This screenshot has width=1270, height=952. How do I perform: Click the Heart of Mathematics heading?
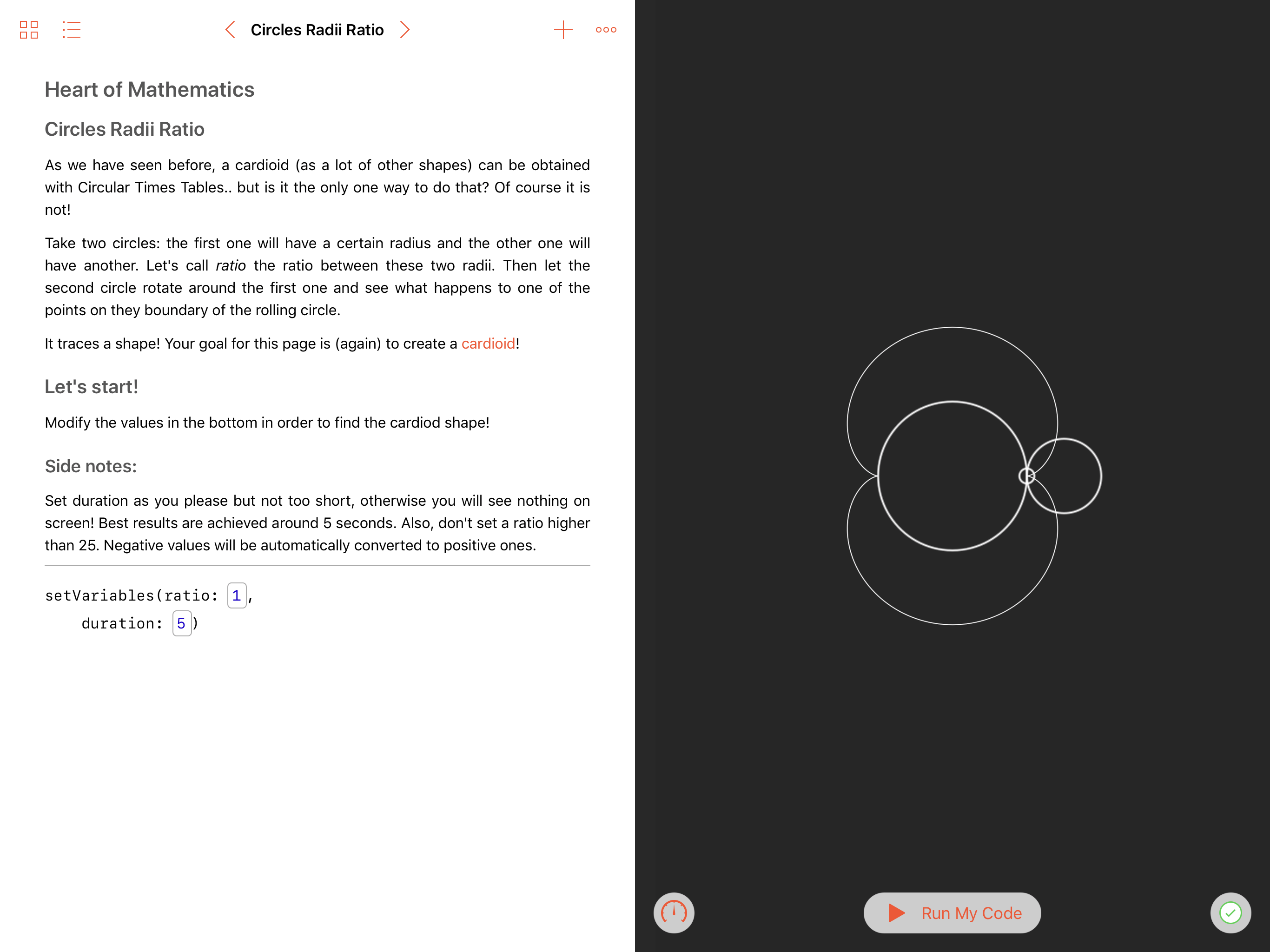[149, 90]
